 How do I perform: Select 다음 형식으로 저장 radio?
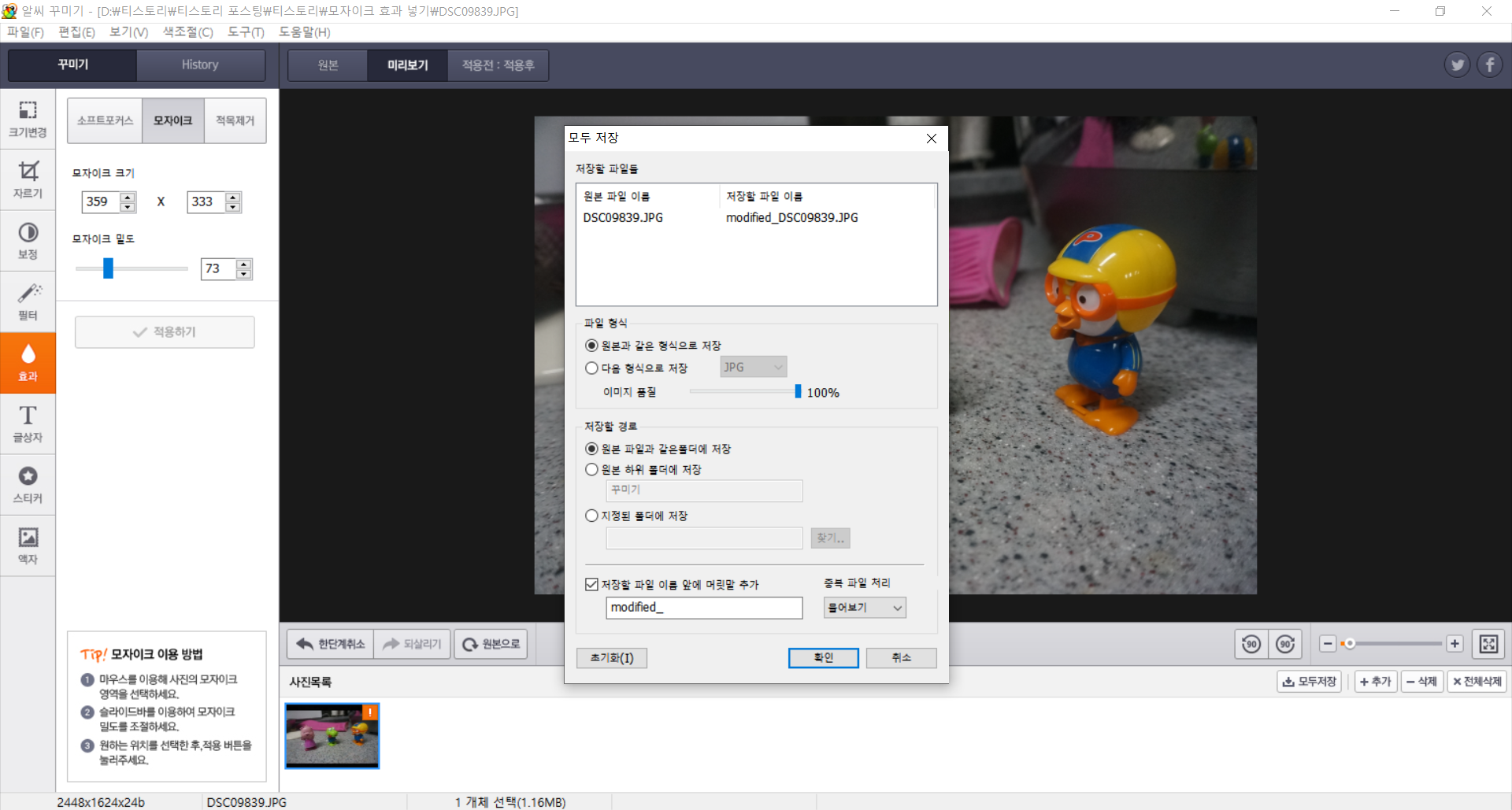click(x=591, y=368)
